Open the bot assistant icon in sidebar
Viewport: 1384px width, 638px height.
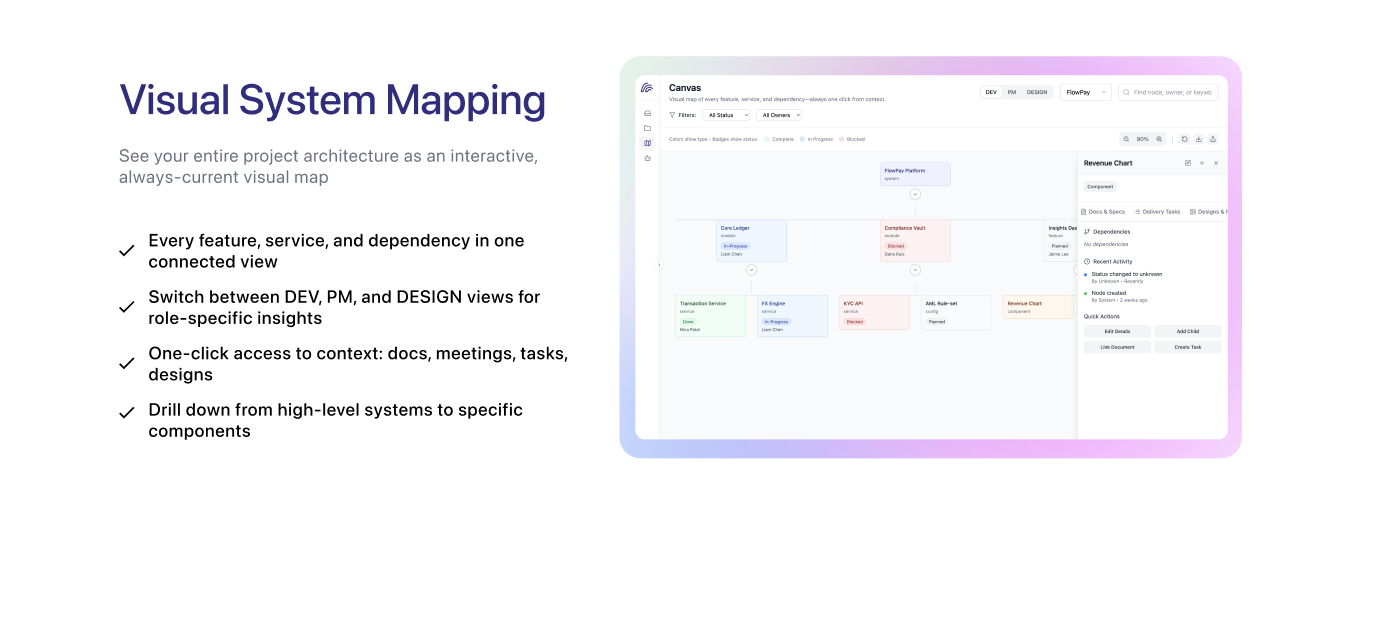click(x=647, y=158)
